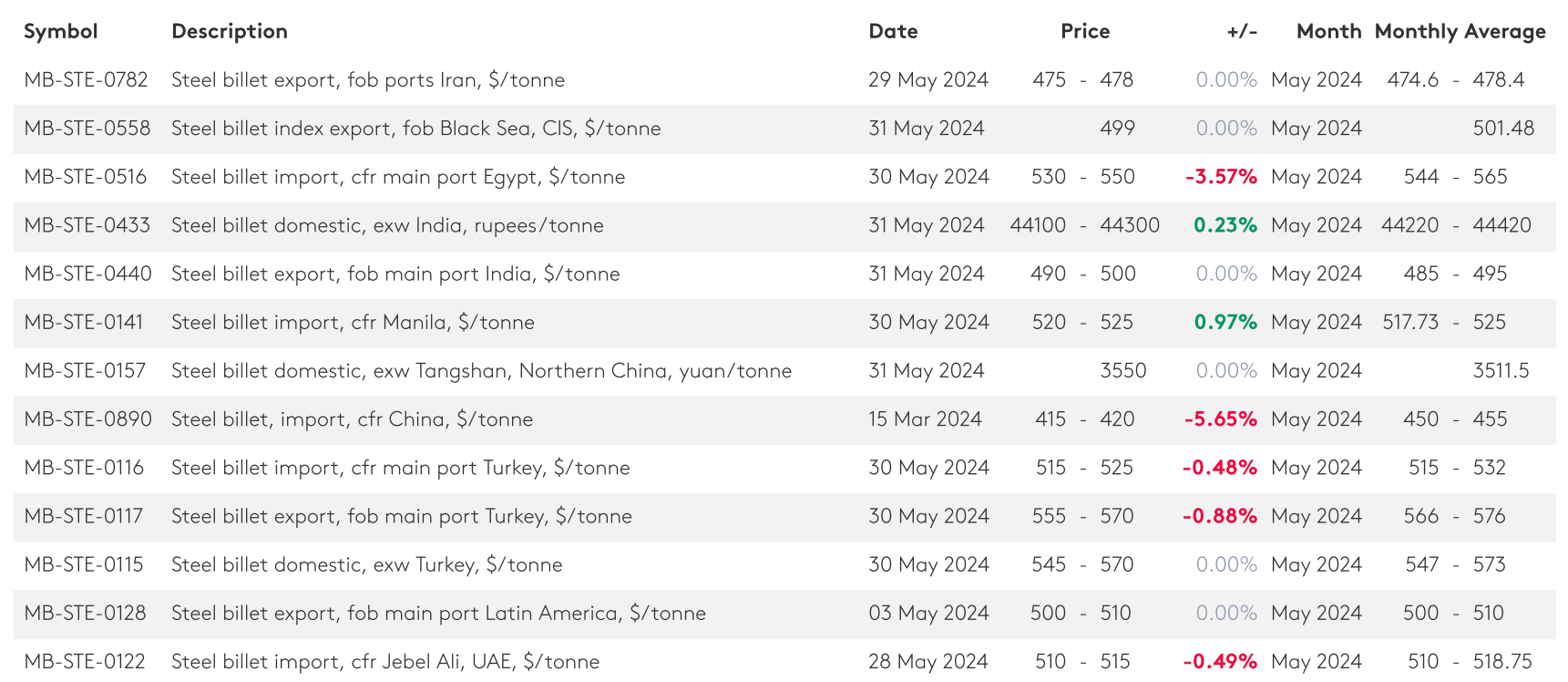Click symbol MB-STE-0122
This screenshot has height=682, width=1568.
[85, 661]
